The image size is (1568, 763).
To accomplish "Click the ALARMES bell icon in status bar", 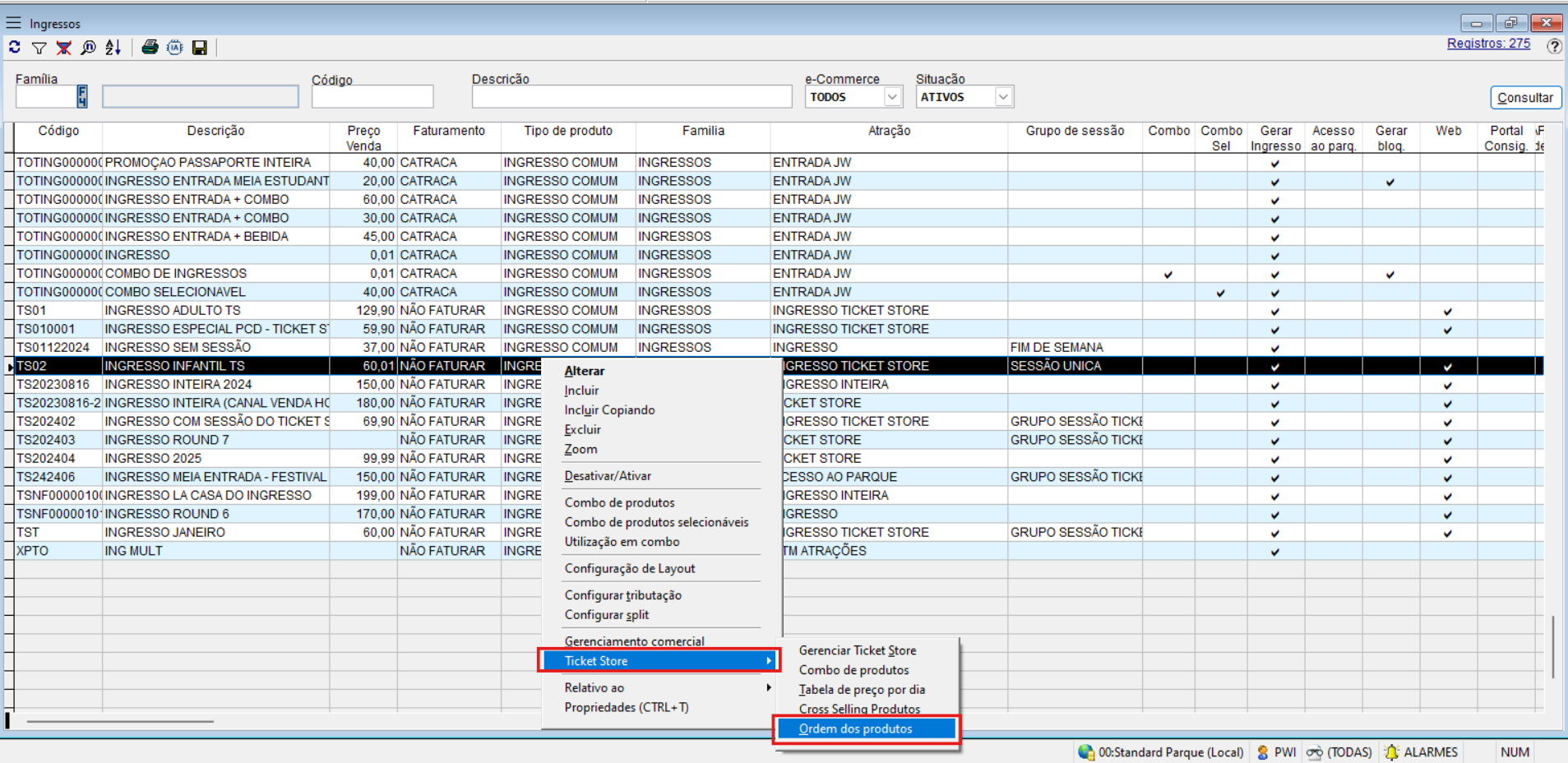I will click(1391, 752).
